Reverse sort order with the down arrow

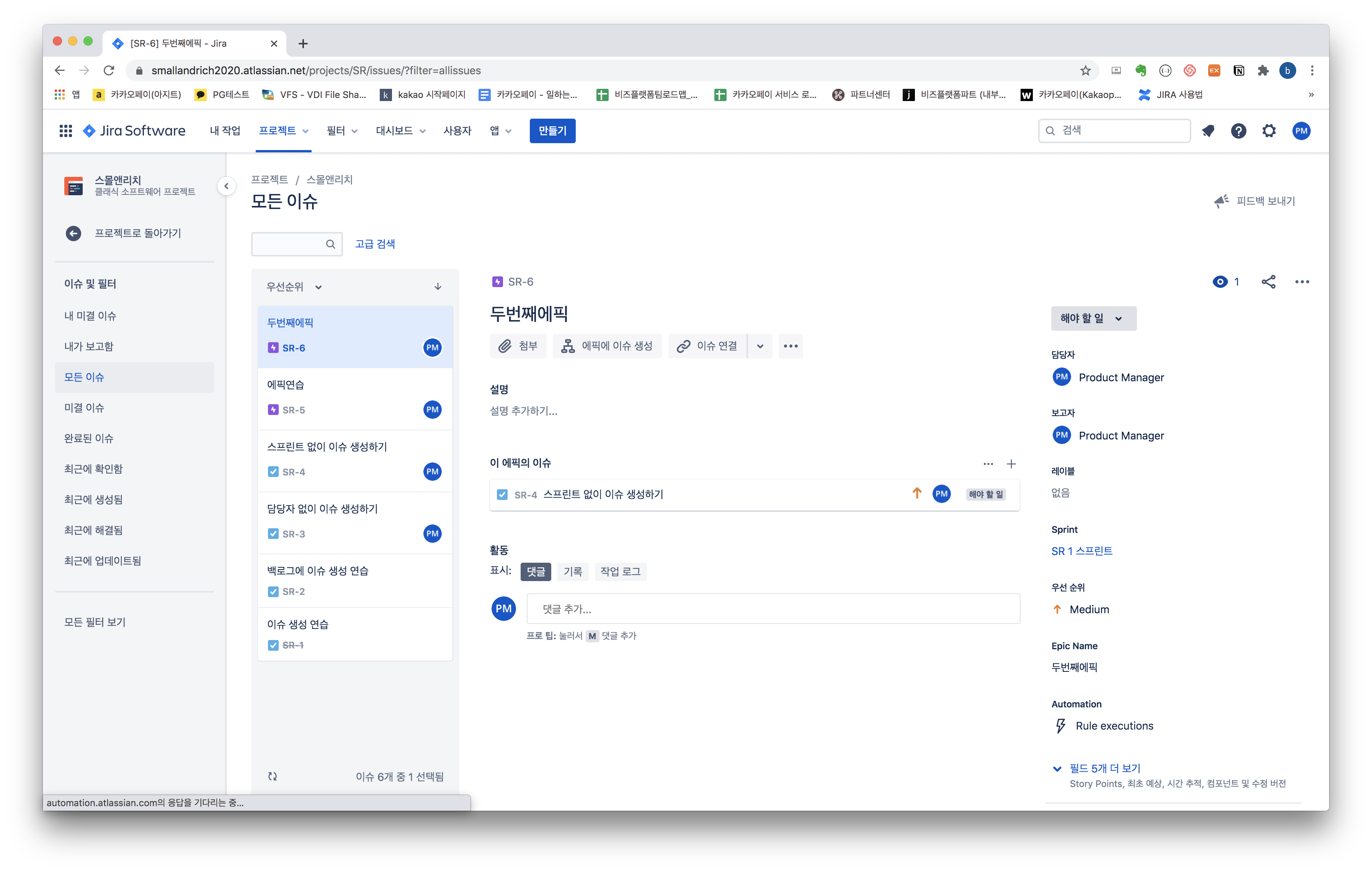438,286
